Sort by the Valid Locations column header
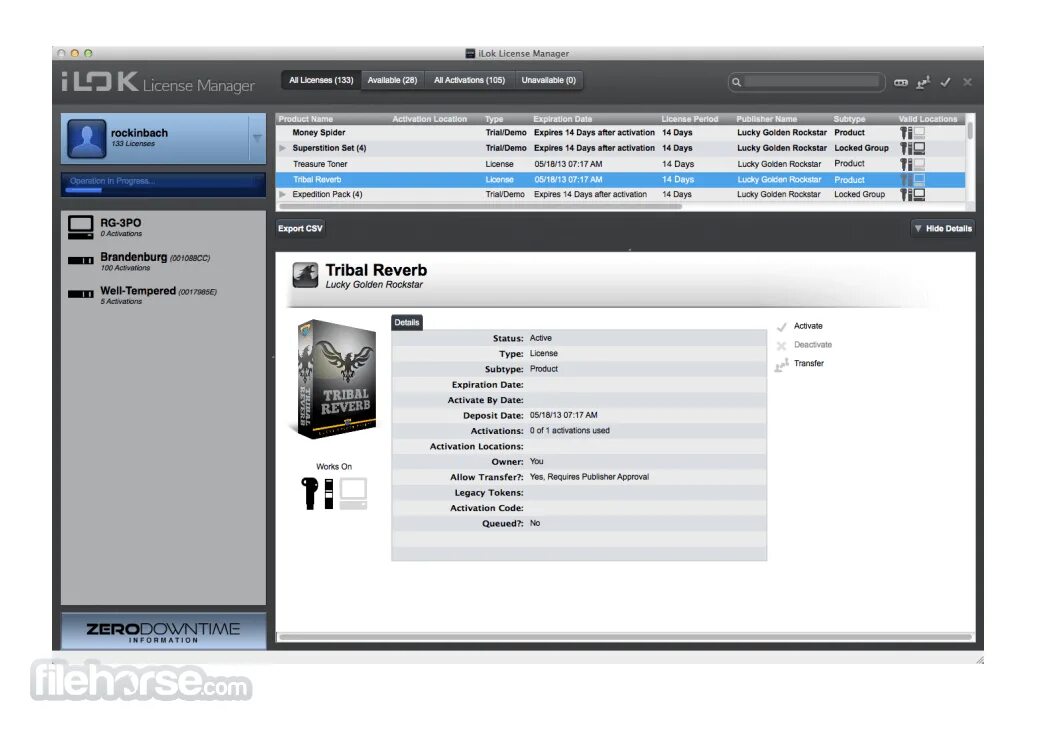 (928, 119)
